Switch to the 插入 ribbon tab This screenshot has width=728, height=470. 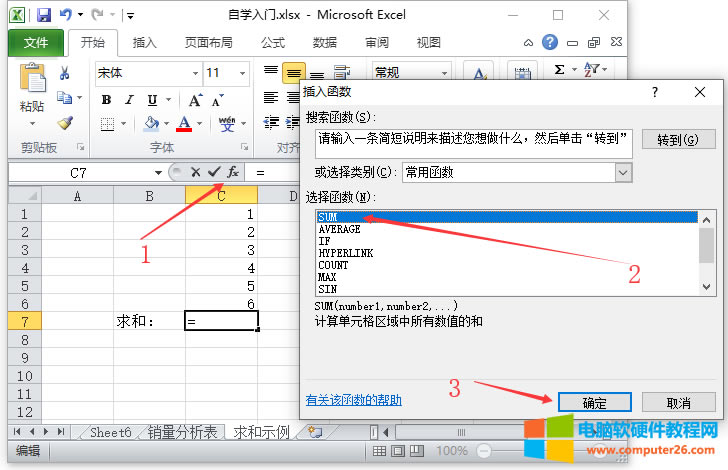[x=144, y=43]
